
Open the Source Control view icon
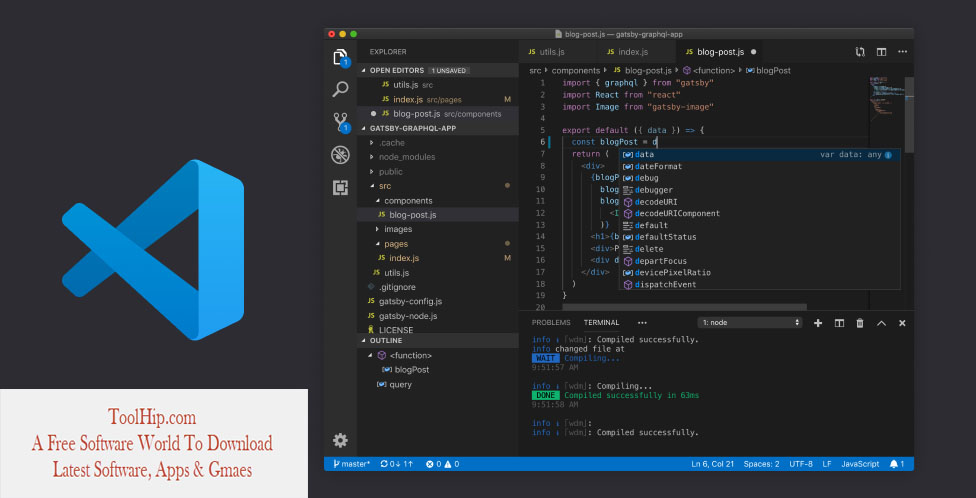340,122
